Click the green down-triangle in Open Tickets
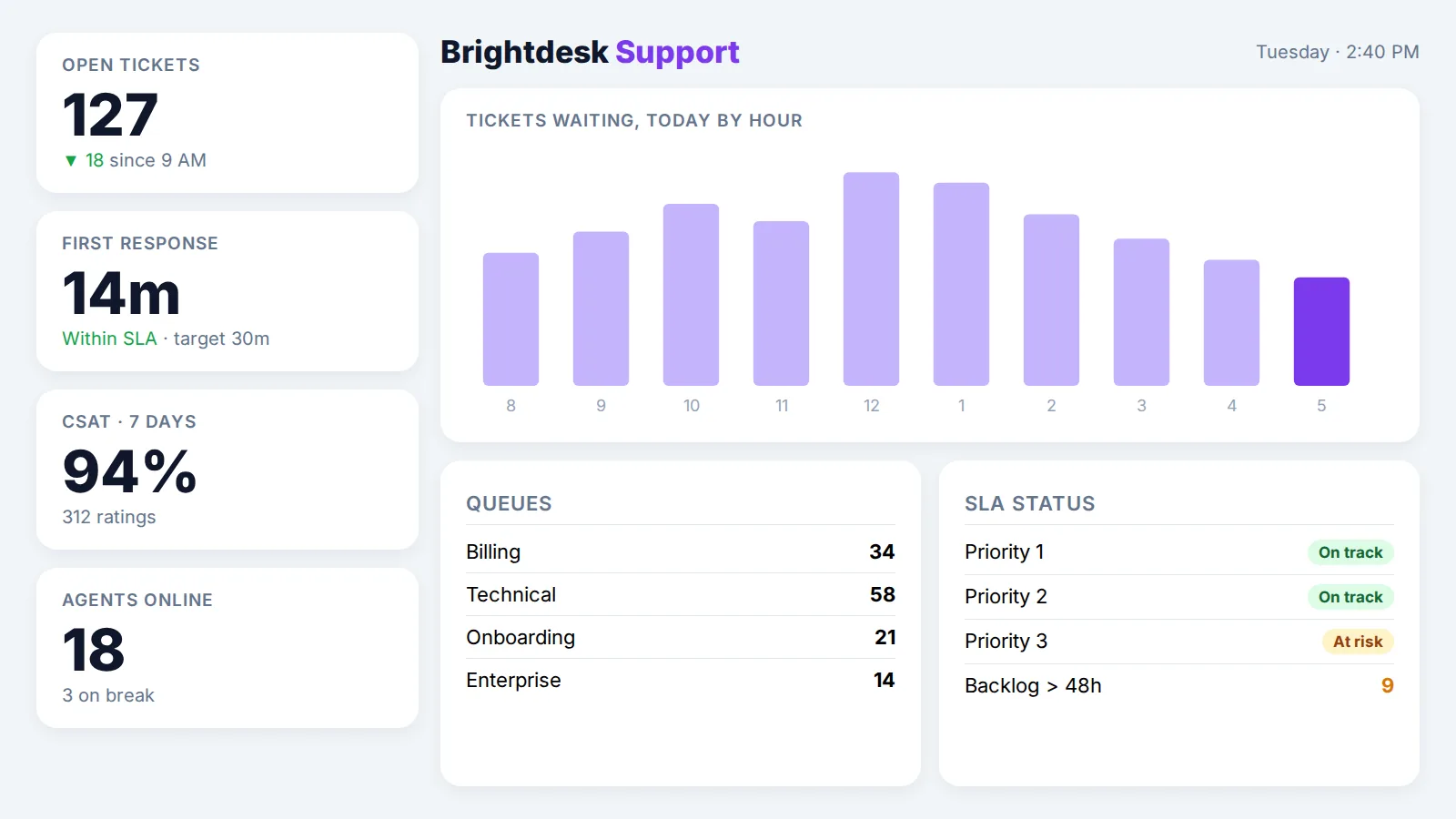The width and height of the screenshot is (1456, 819). [x=71, y=161]
